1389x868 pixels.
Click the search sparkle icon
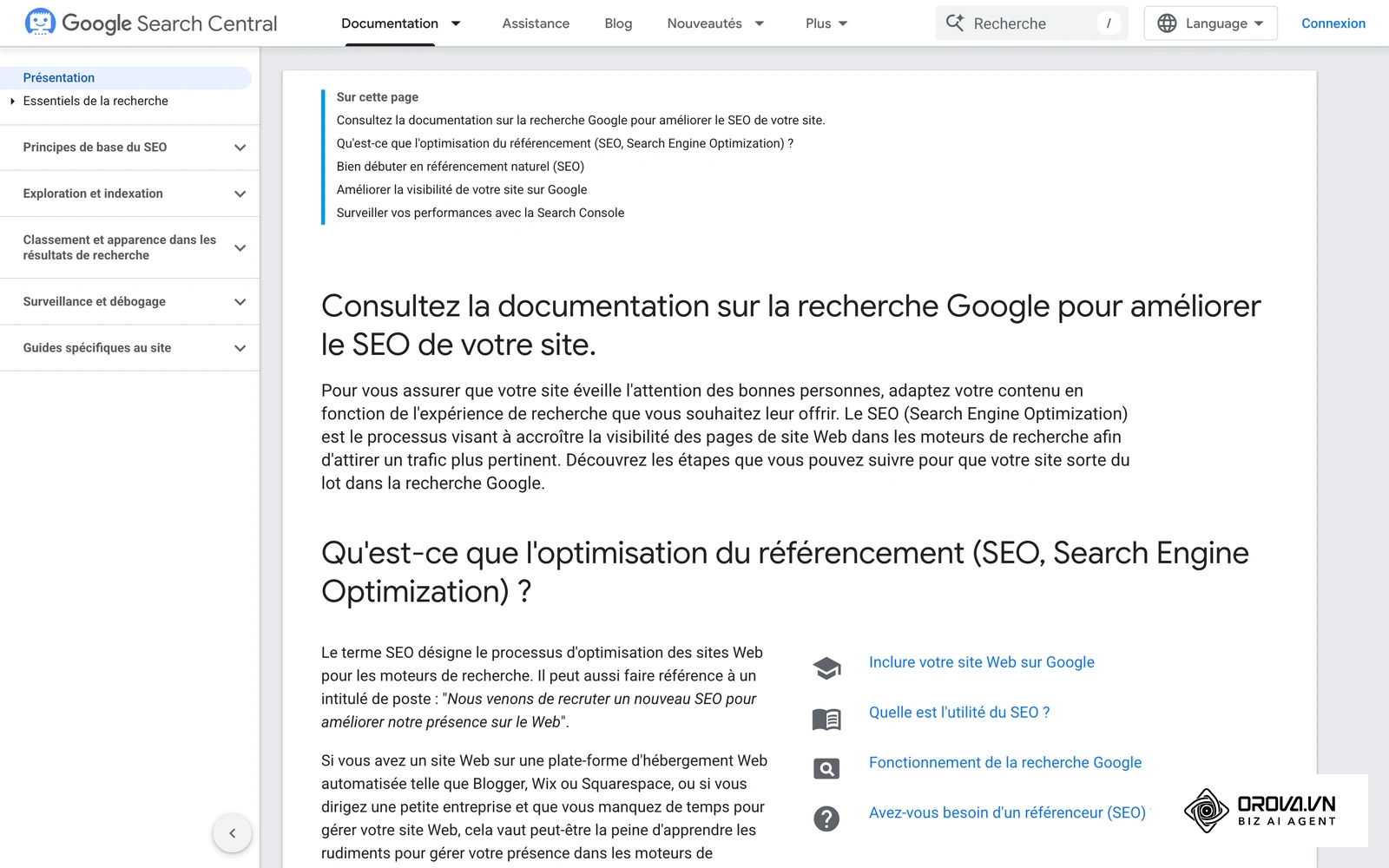(x=955, y=23)
